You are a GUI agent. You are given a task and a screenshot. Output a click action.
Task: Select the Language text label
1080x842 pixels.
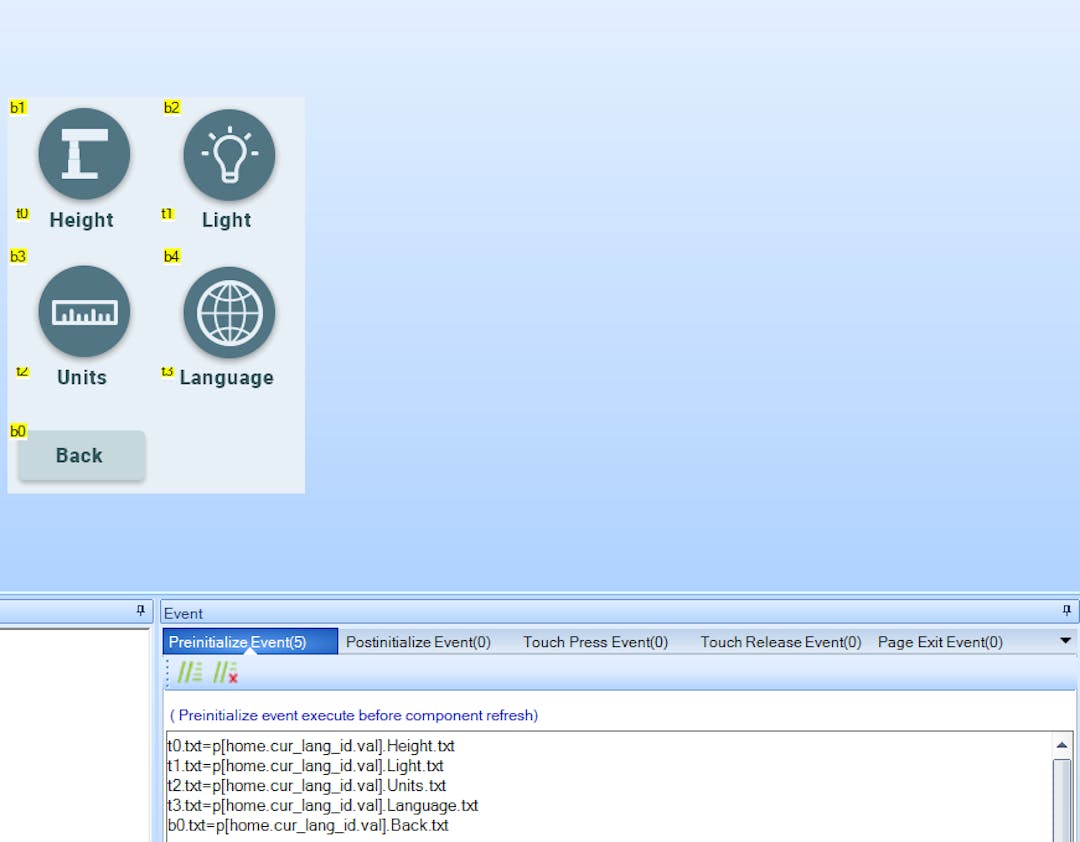(226, 378)
